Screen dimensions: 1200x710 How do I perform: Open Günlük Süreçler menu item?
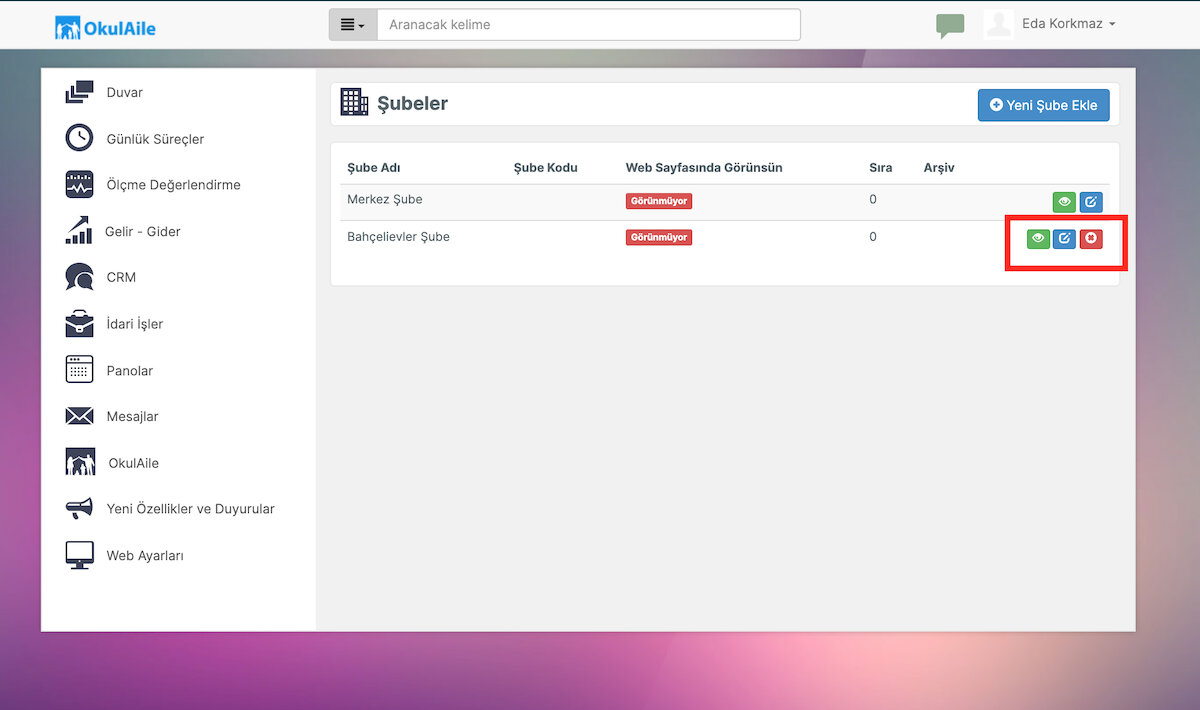(x=155, y=139)
